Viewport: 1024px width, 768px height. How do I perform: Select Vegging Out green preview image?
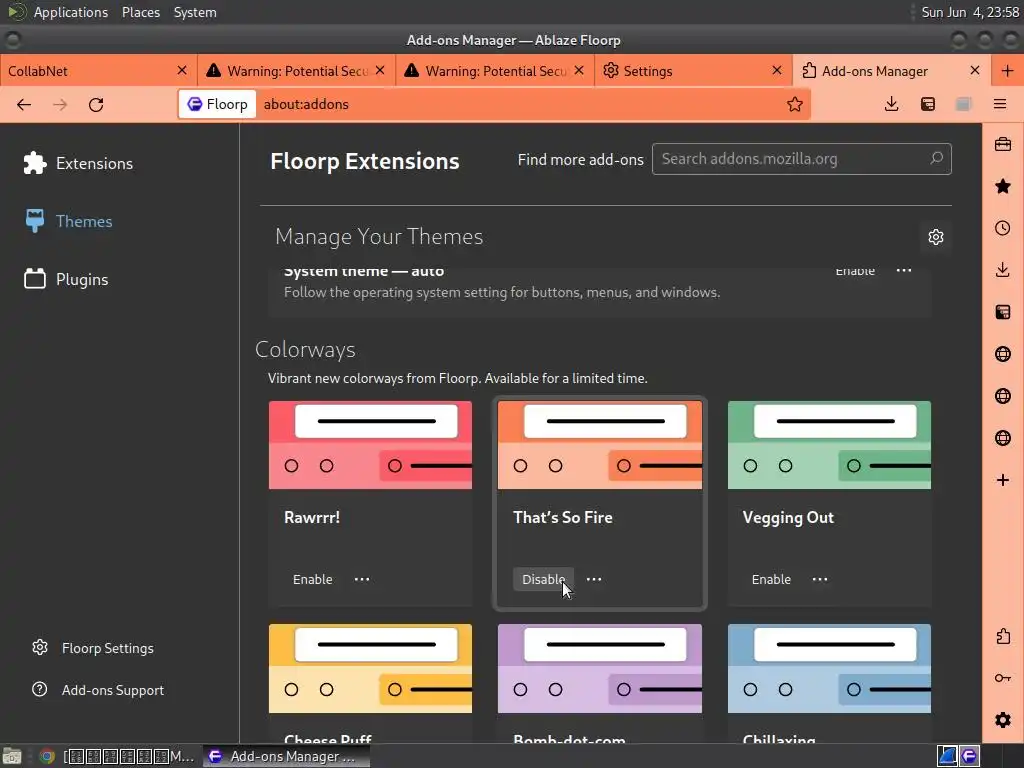[x=829, y=445]
